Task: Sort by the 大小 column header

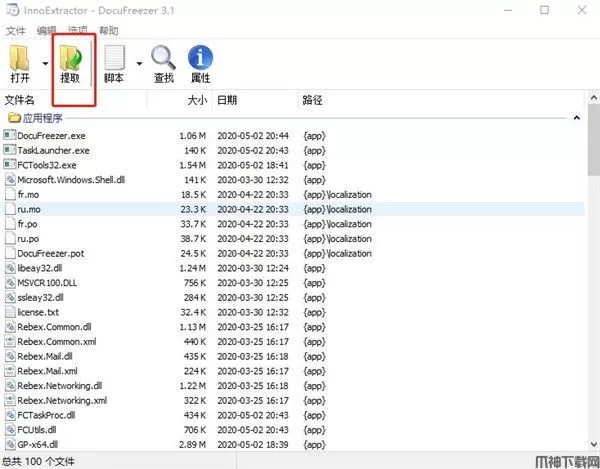Action: pos(196,100)
